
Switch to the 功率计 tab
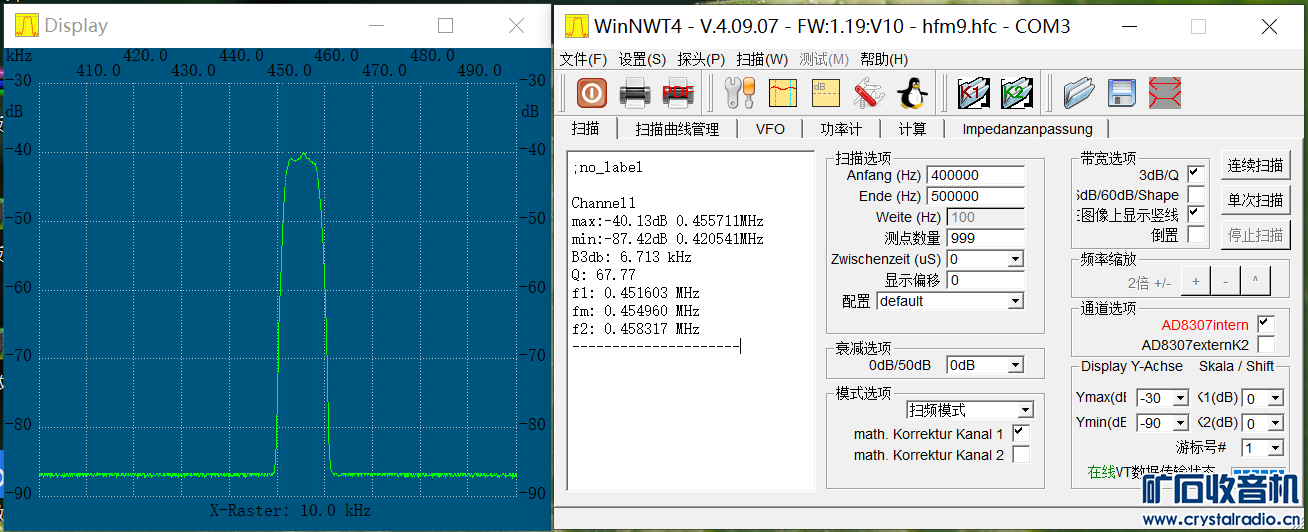pos(841,128)
